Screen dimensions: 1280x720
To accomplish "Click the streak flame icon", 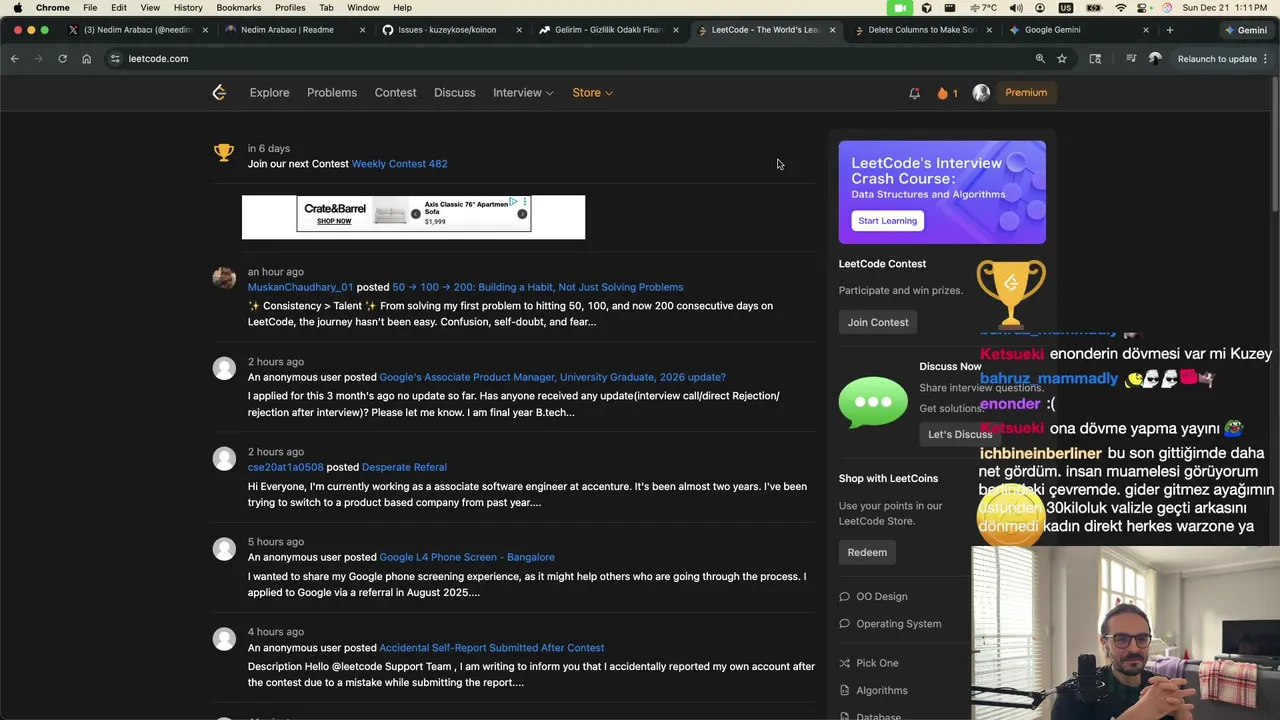I will 942,93.
